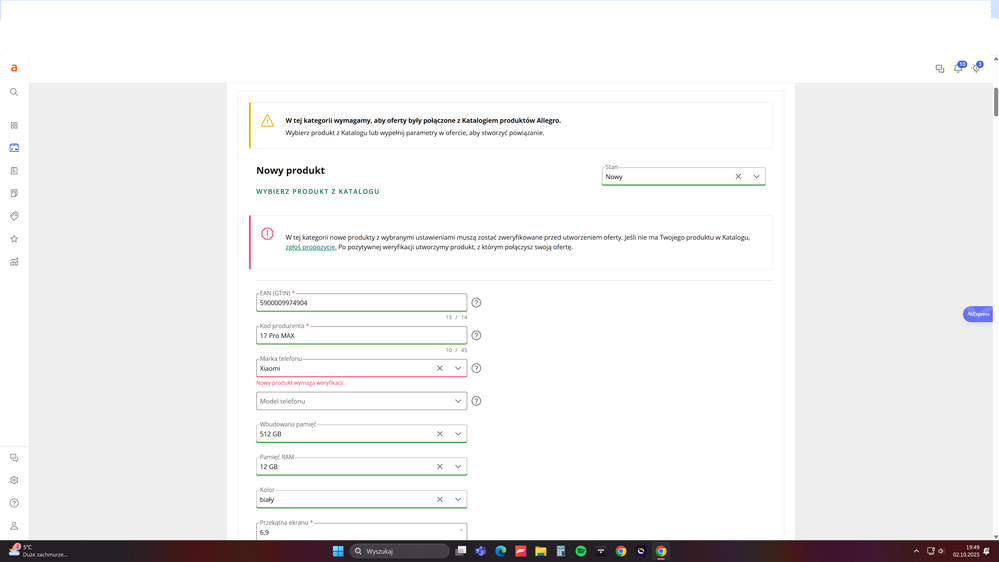
Task: Click the 'zgłoś propozycję' link
Action: pyautogui.click(x=310, y=247)
